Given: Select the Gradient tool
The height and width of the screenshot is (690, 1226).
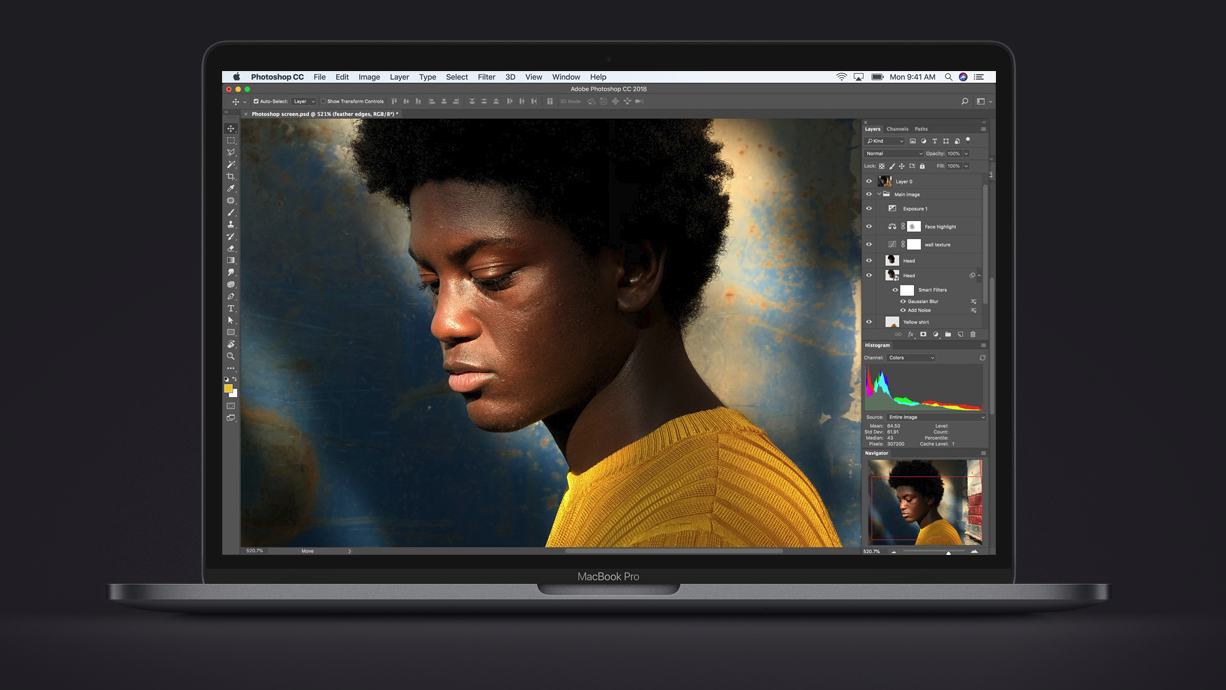Looking at the screenshot, I should (231, 261).
